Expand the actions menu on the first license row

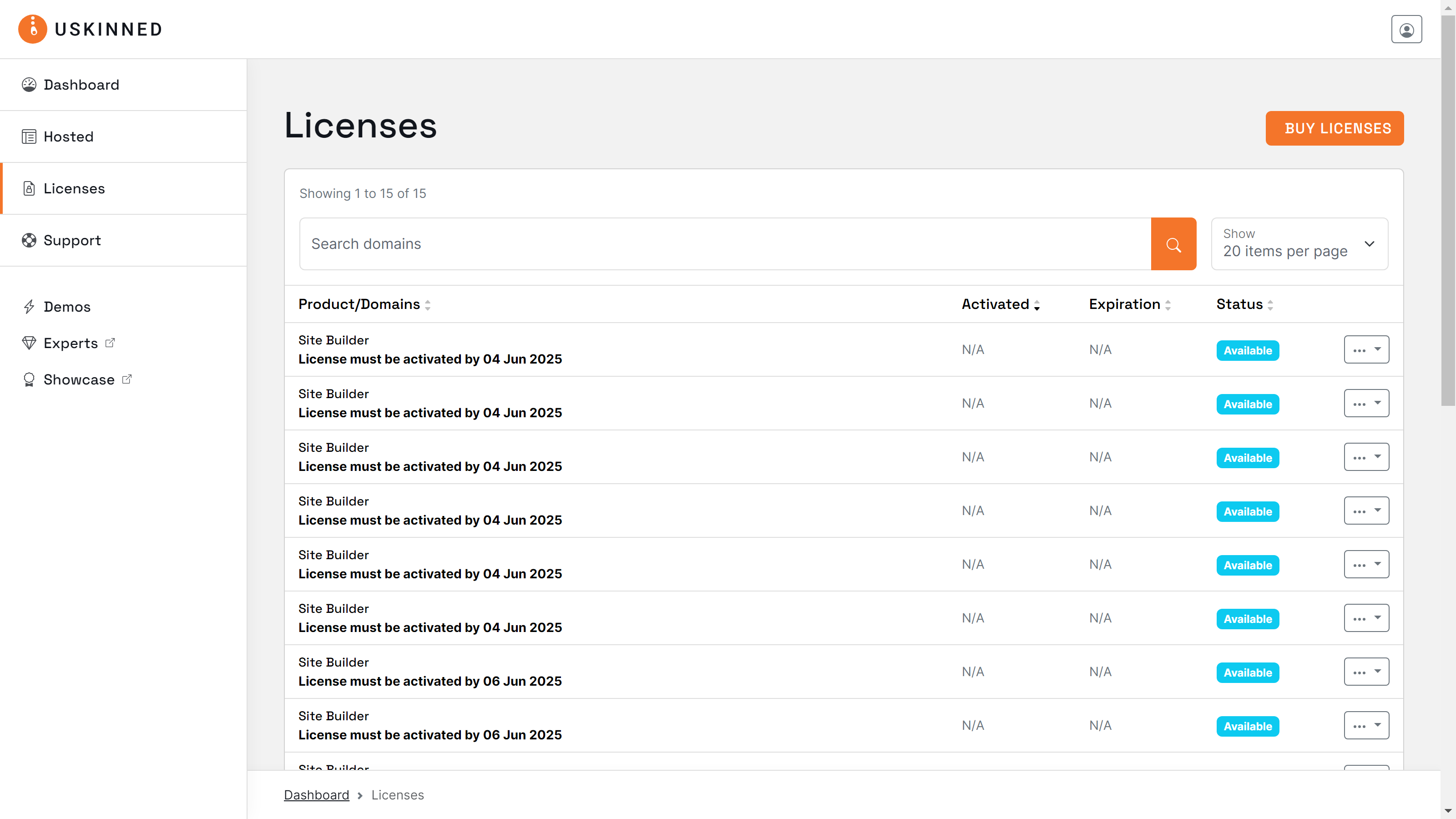[1366, 349]
